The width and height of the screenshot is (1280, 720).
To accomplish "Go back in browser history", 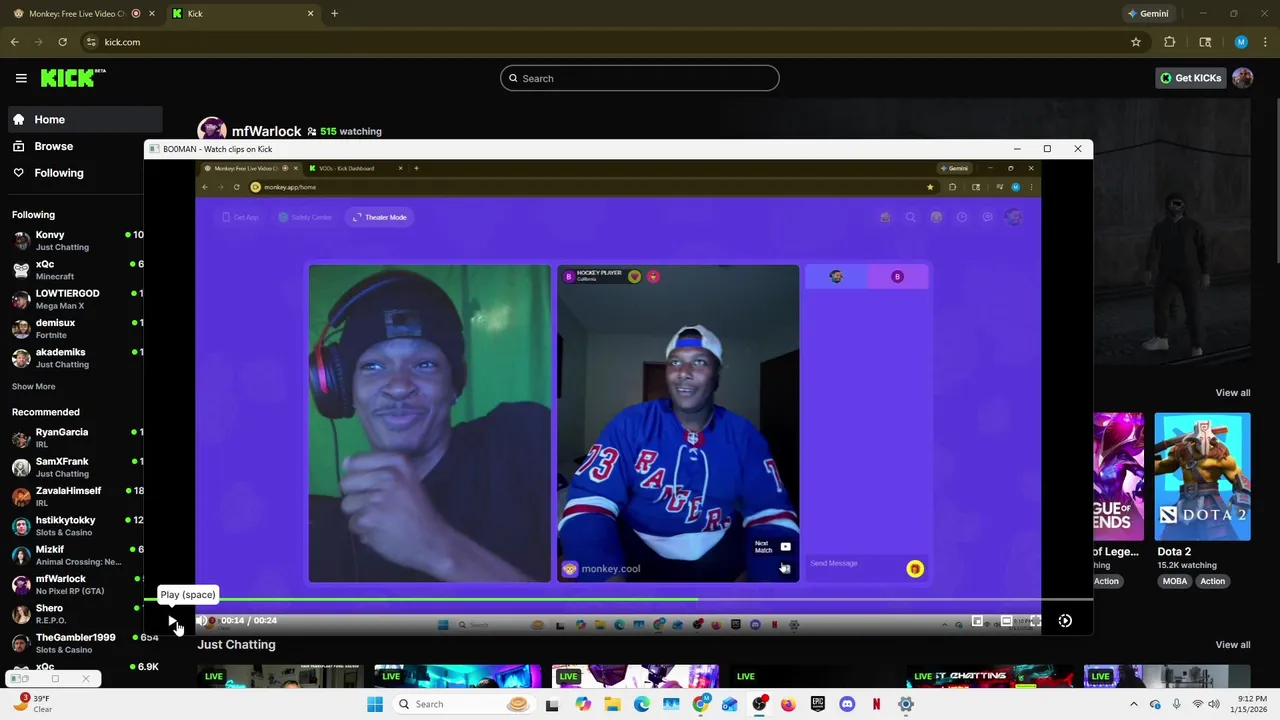I will click(14, 42).
